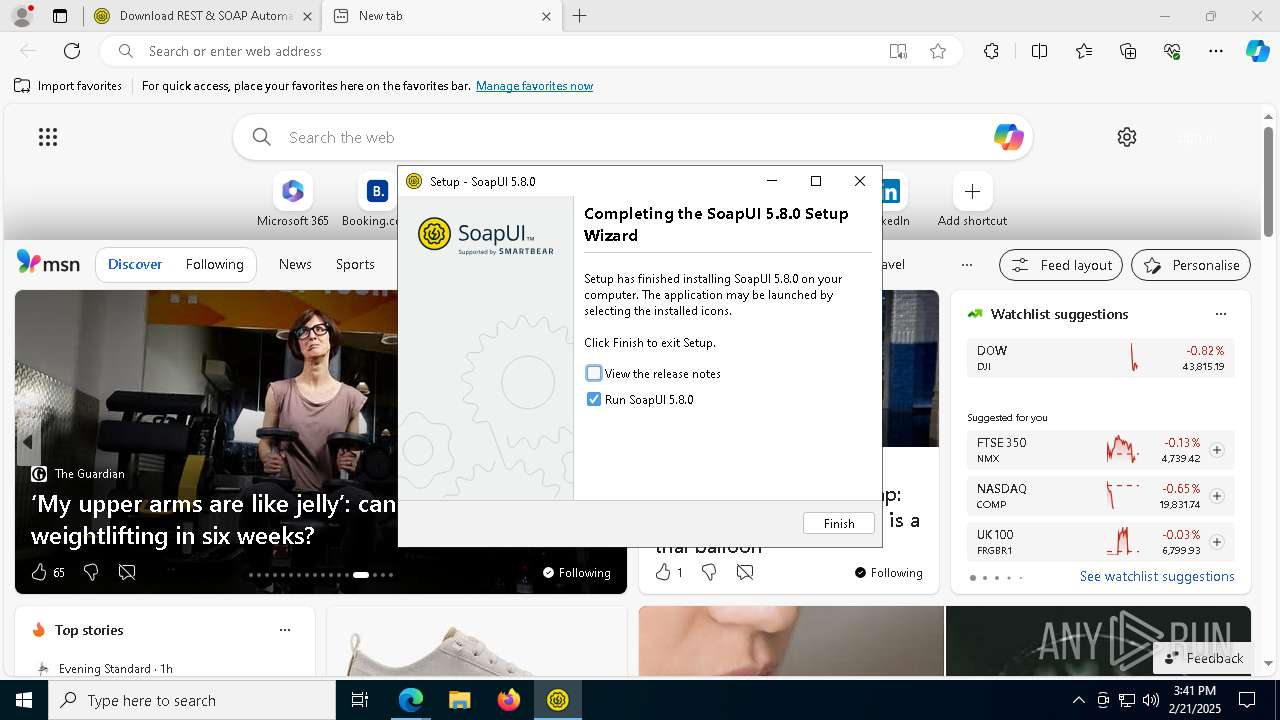Open volume control in system tray
The width and height of the screenshot is (1280, 720).
point(1150,700)
